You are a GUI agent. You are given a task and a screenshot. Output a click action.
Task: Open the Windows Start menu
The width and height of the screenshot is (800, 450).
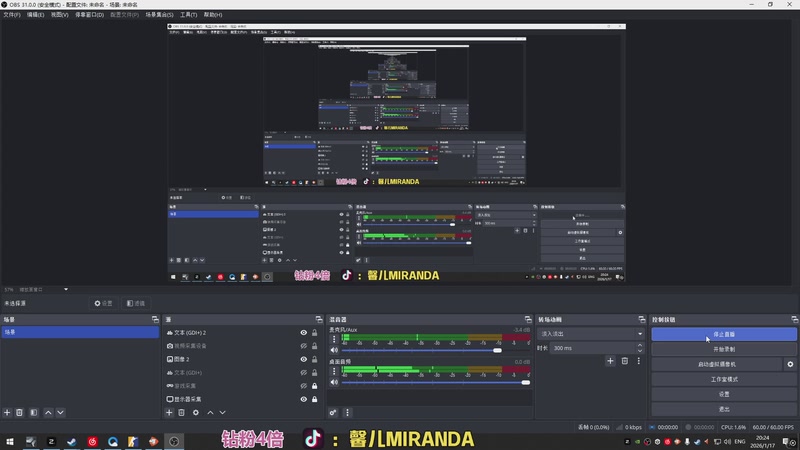point(10,441)
